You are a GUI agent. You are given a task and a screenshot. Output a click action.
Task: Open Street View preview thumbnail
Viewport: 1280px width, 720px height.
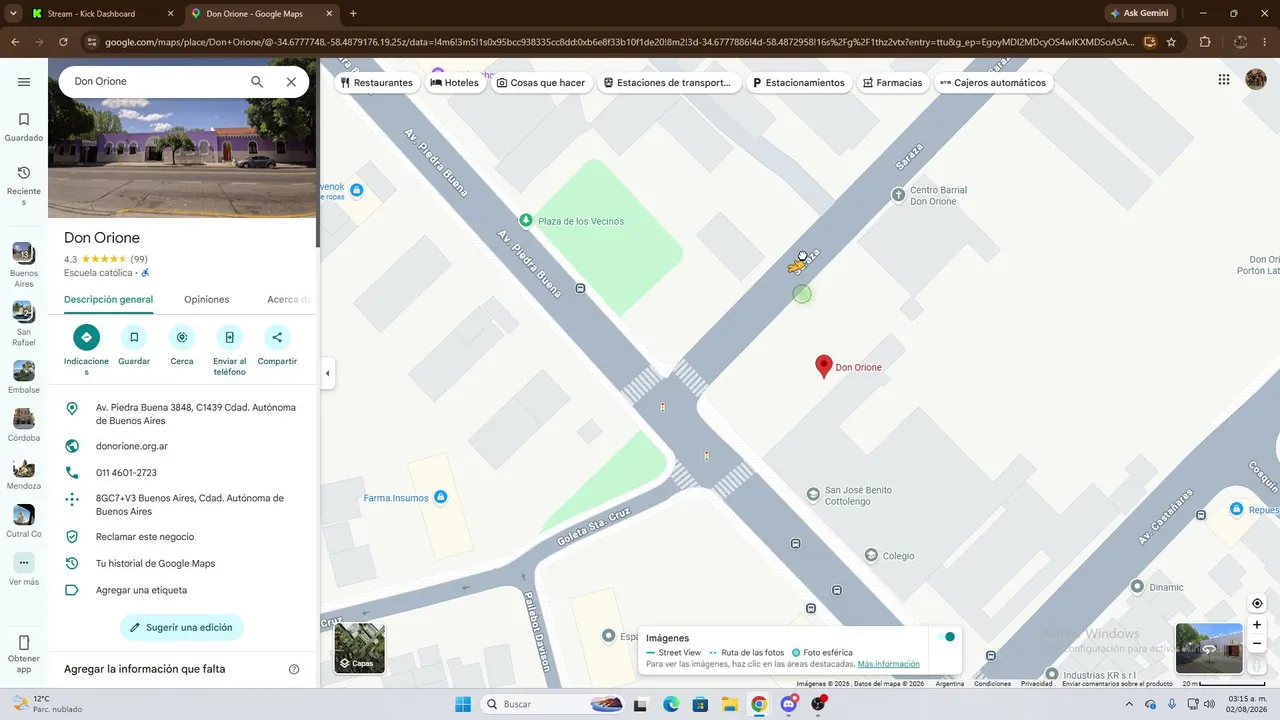pyautogui.click(x=1209, y=648)
